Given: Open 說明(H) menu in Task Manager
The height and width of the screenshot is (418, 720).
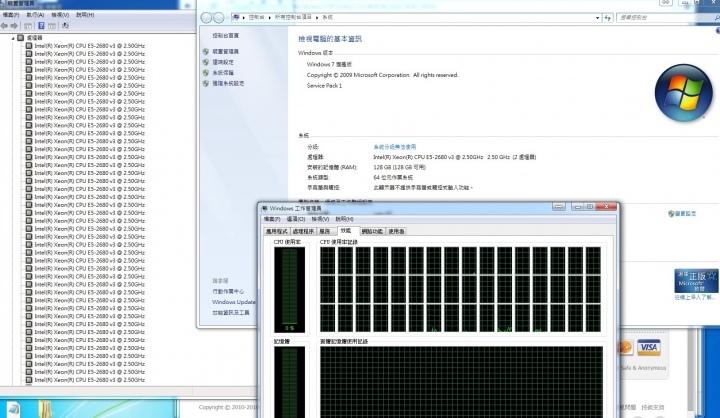Looking at the screenshot, I should [344, 219].
